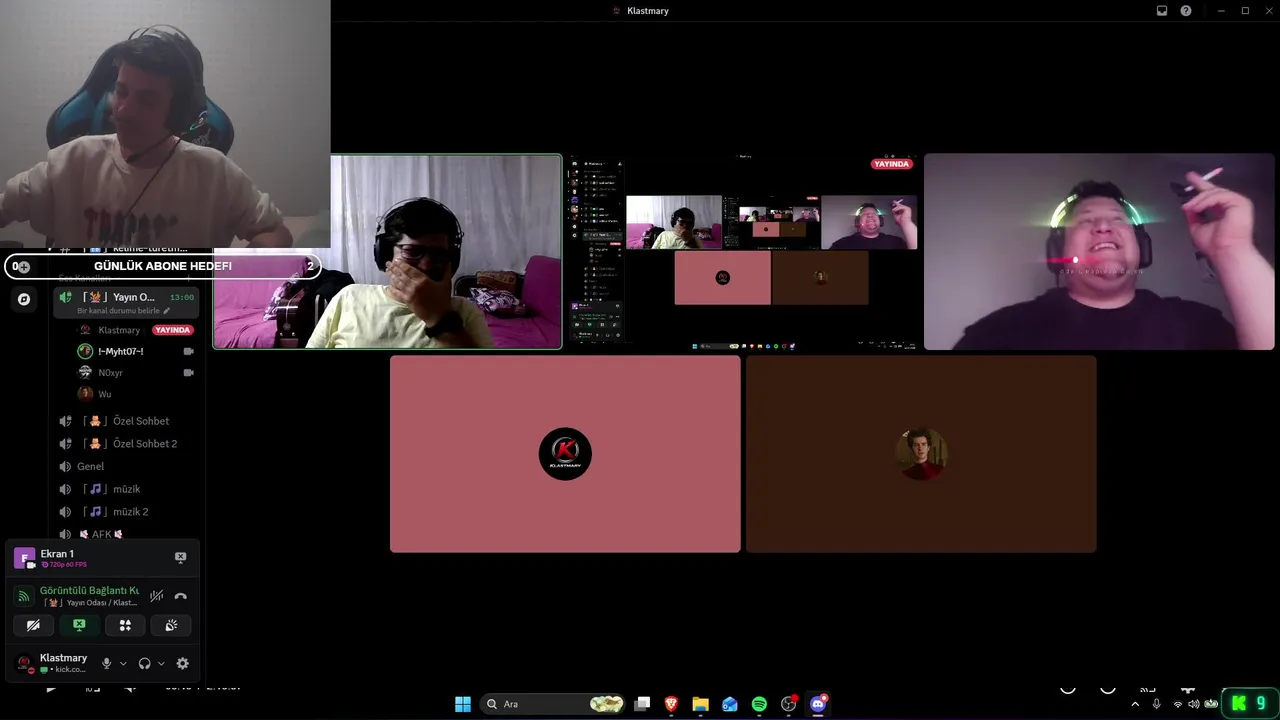The height and width of the screenshot is (720, 1280).
Task: Open Yayın Odası voice channel
Action: click(x=125, y=297)
